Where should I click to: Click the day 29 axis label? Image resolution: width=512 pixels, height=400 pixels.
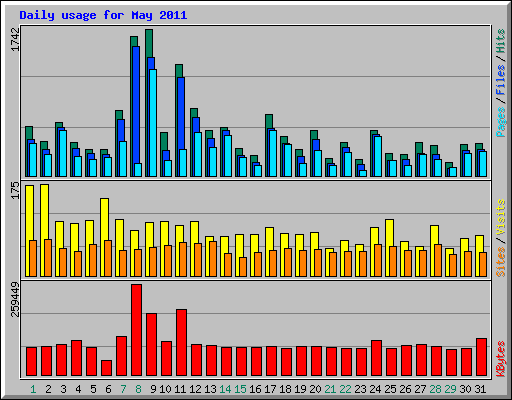click(450, 389)
